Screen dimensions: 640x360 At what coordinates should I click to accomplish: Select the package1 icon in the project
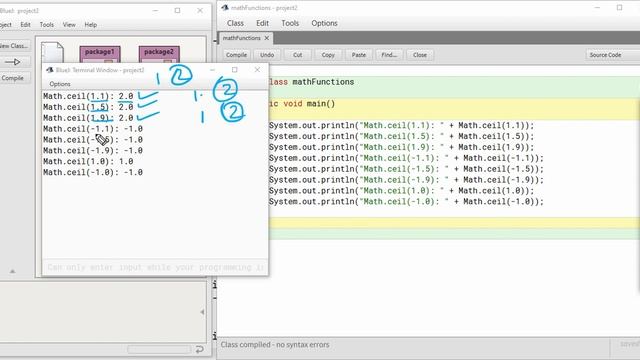(x=100, y=54)
